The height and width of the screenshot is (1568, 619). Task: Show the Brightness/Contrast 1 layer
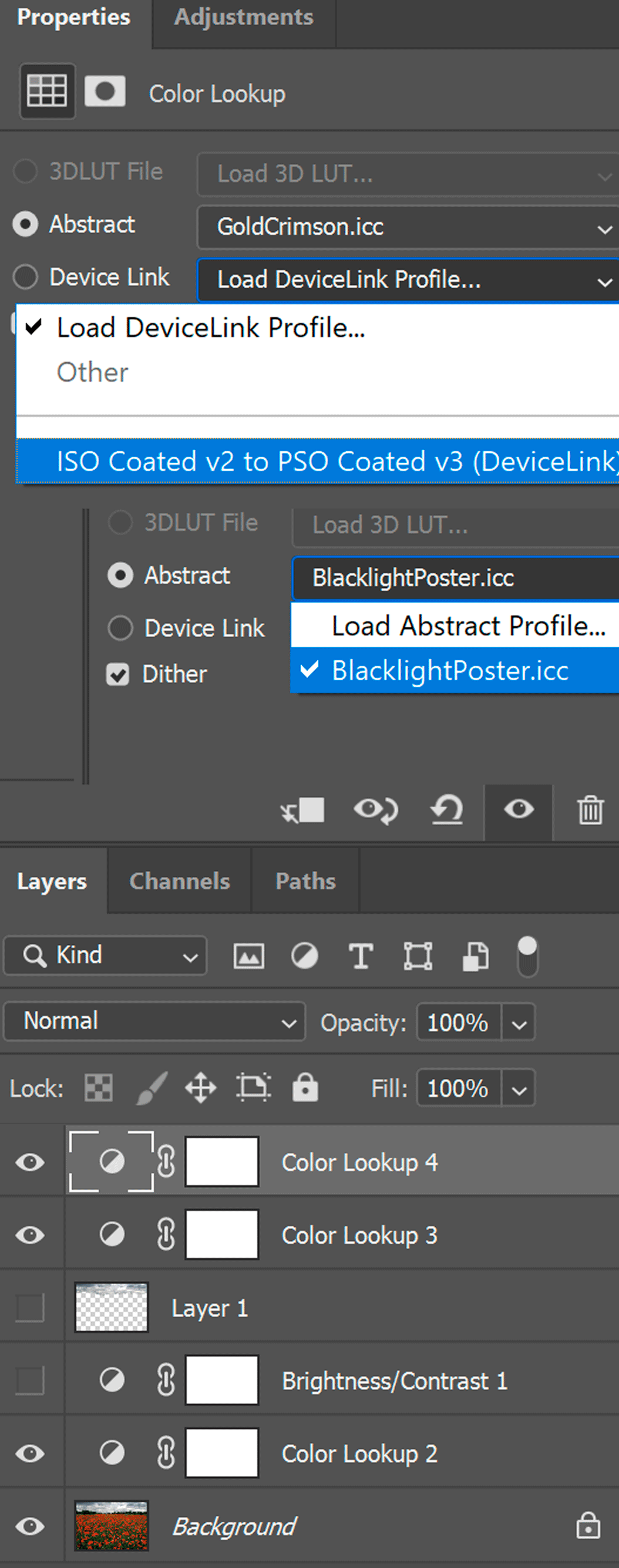30,1380
